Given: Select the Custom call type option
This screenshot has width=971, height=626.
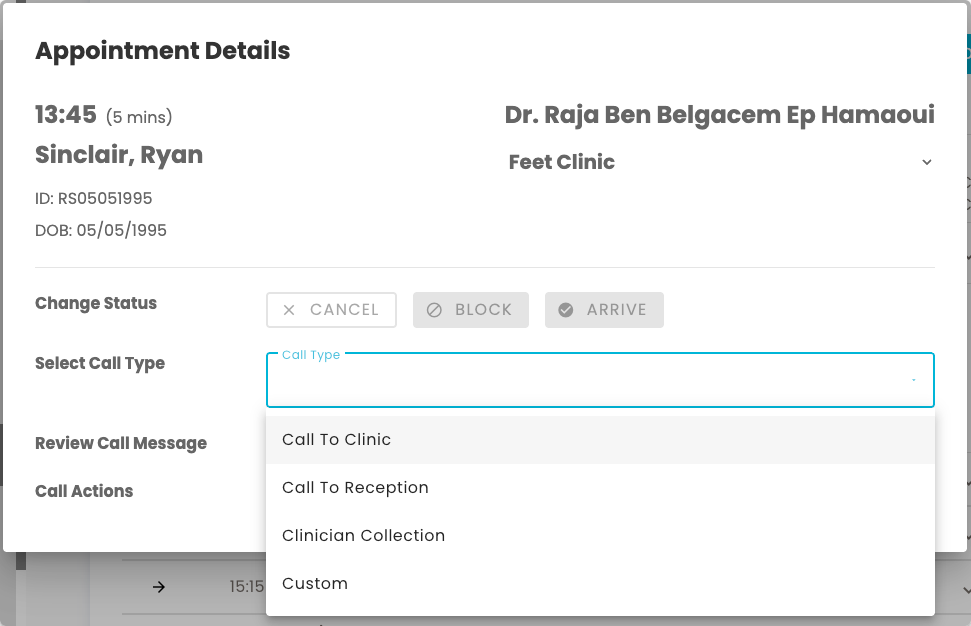Looking at the screenshot, I should click(315, 584).
